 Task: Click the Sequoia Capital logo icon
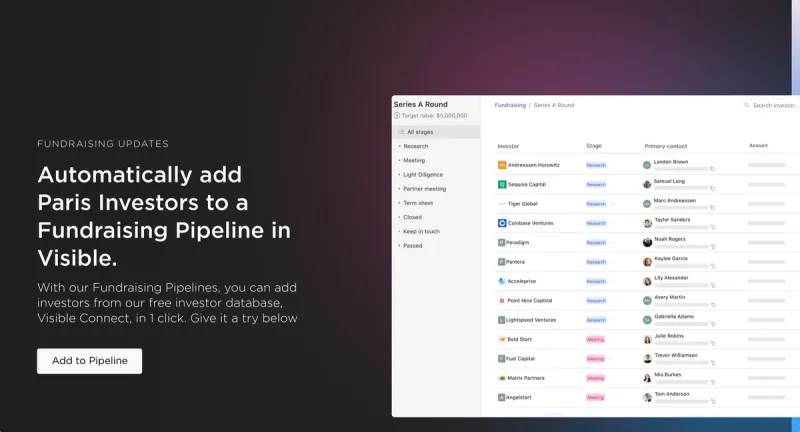502,185
